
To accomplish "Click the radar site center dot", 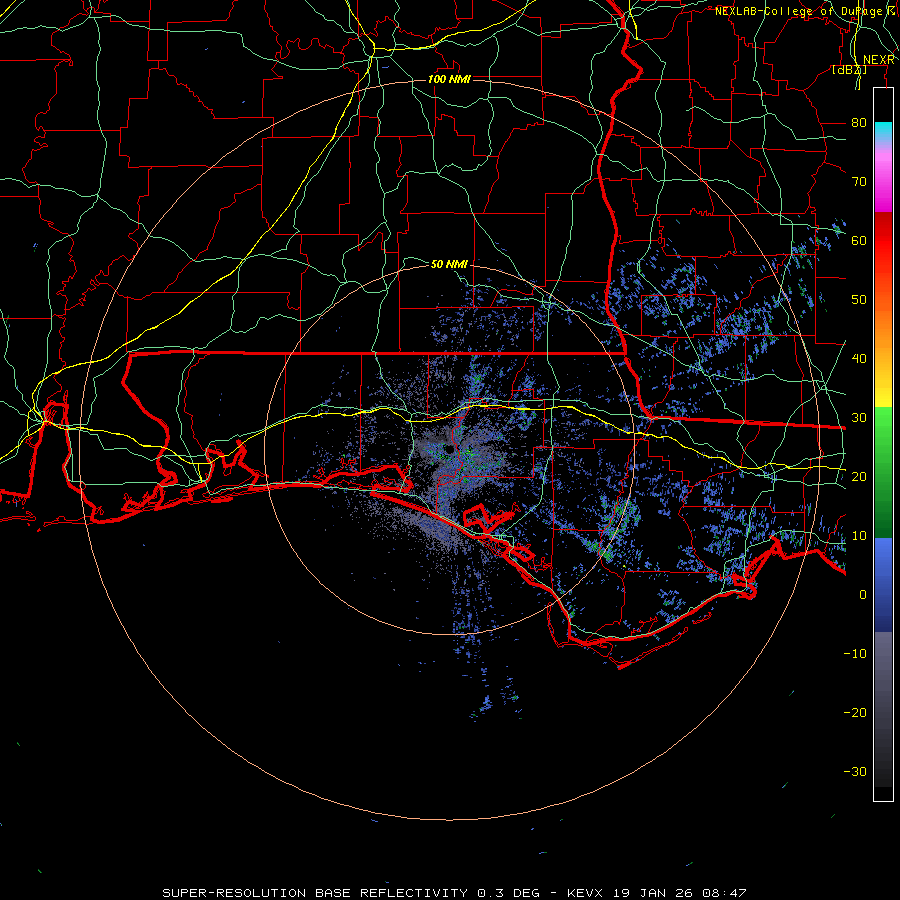I will (449, 449).
